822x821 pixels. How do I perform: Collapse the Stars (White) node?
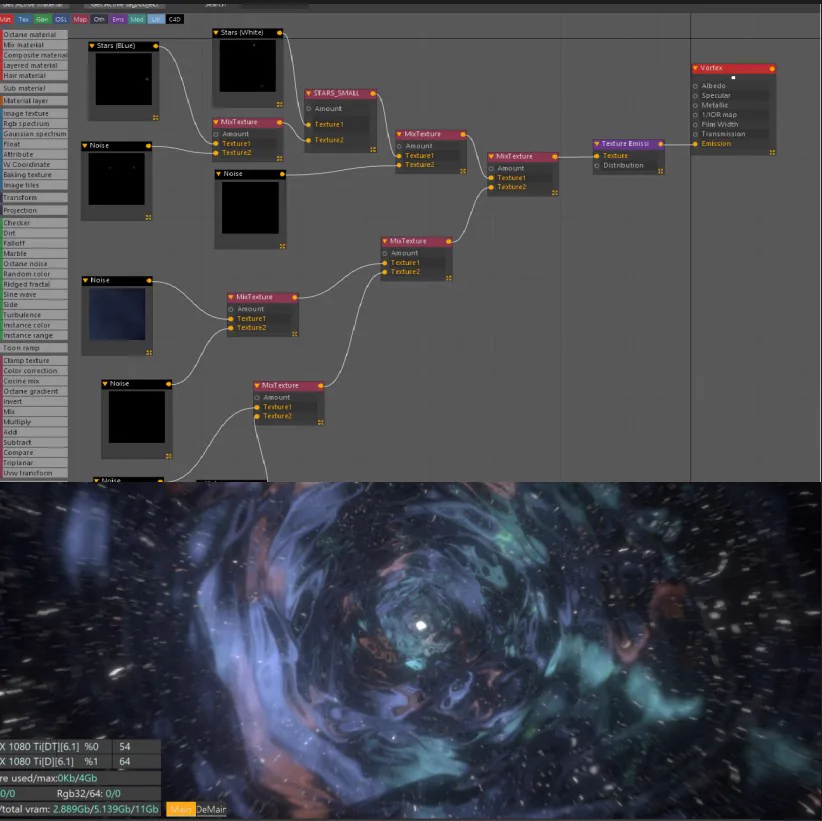[x=215, y=33]
